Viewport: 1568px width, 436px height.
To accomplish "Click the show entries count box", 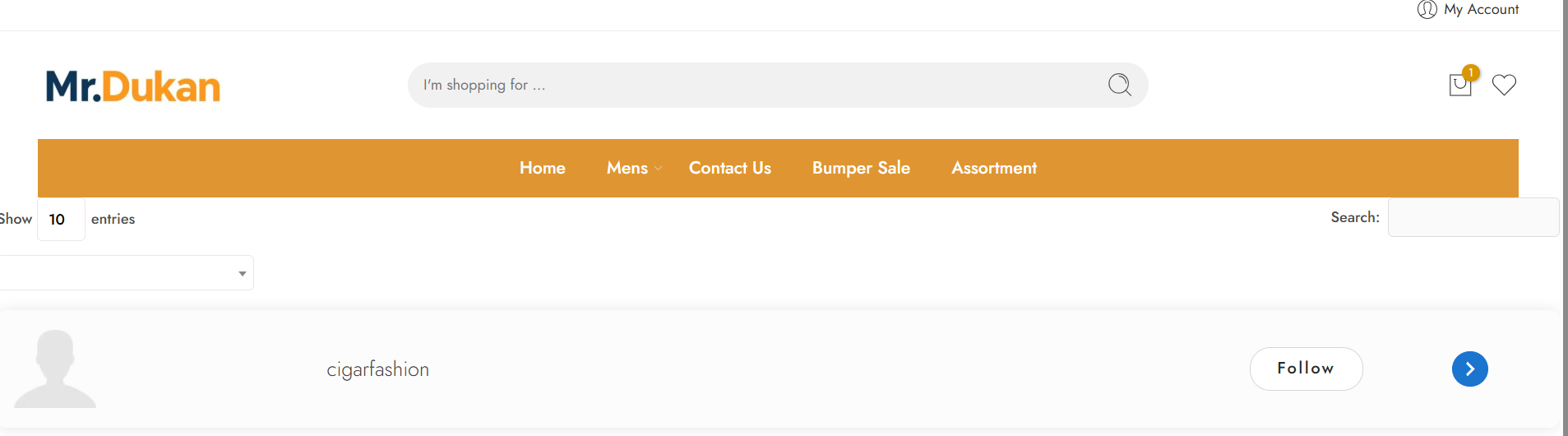I will tap(61, 220).
